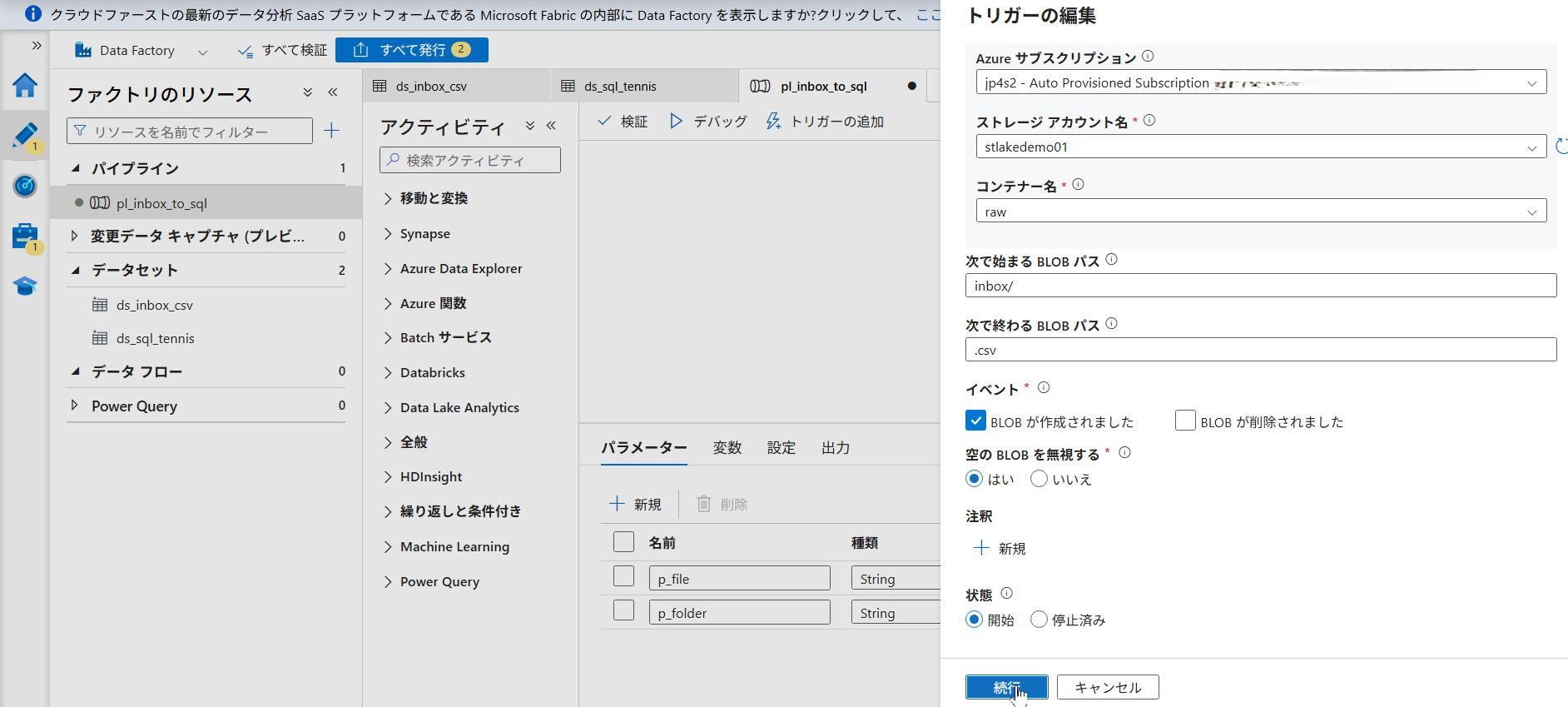The image size is (1568, 707).
Task: Open the Learning Center graduation cap icon
Action: [25, 286]
